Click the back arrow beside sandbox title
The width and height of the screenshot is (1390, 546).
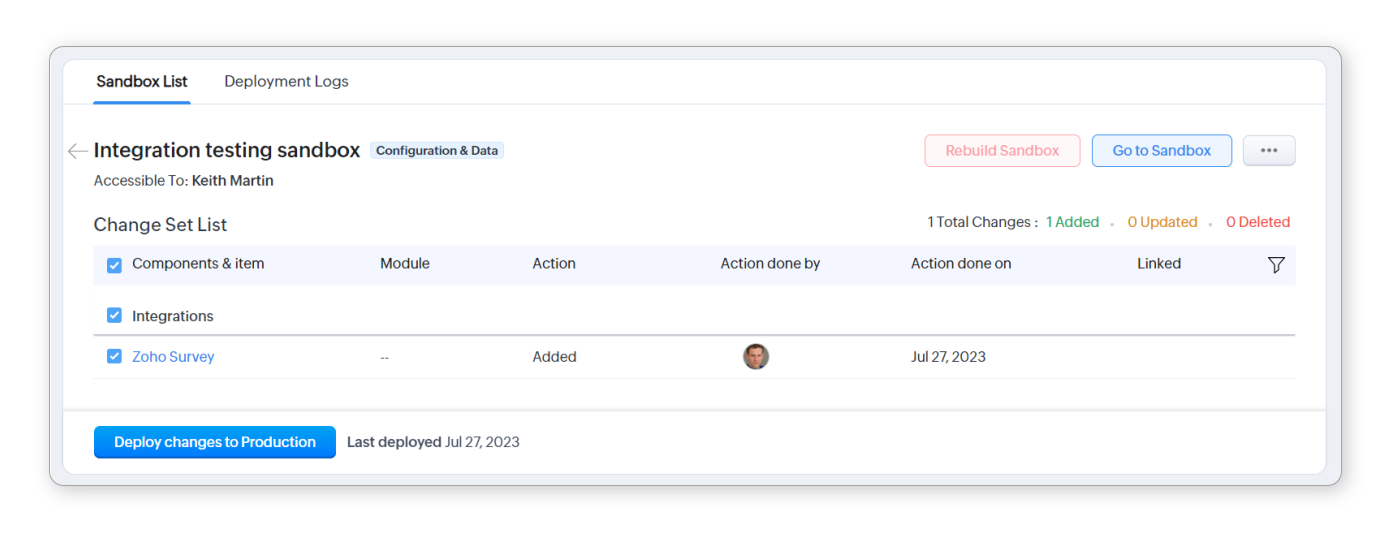(77, 151)
